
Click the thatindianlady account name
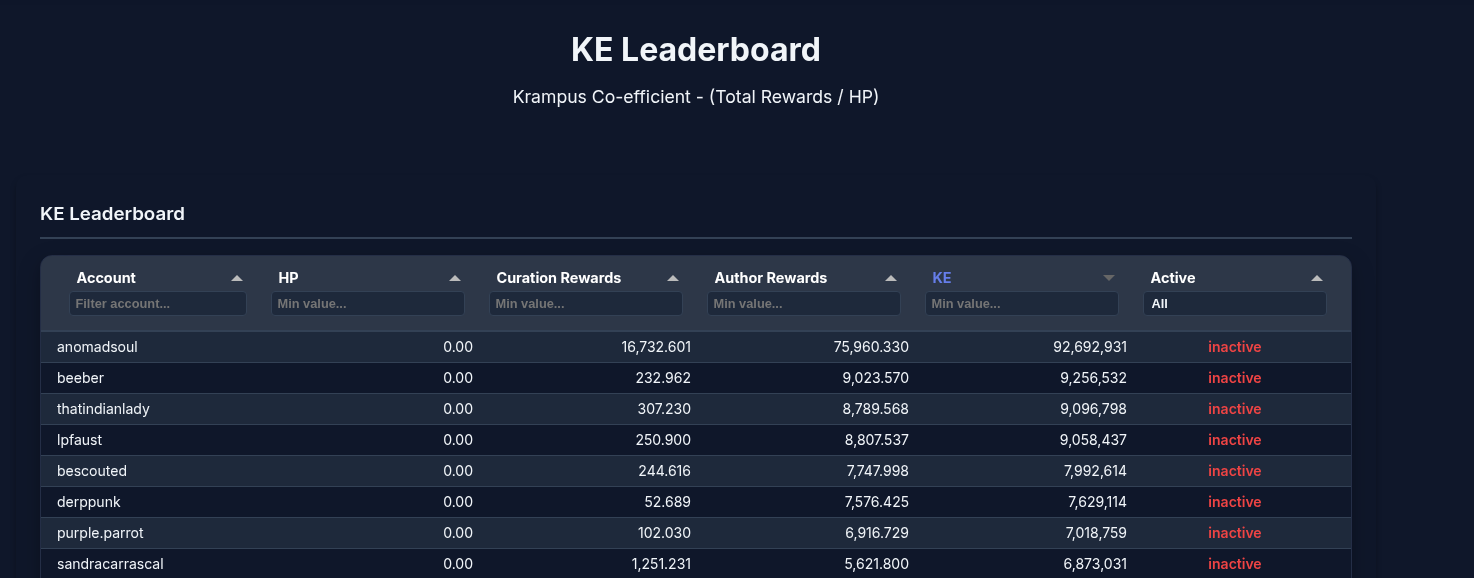[103, 409]
